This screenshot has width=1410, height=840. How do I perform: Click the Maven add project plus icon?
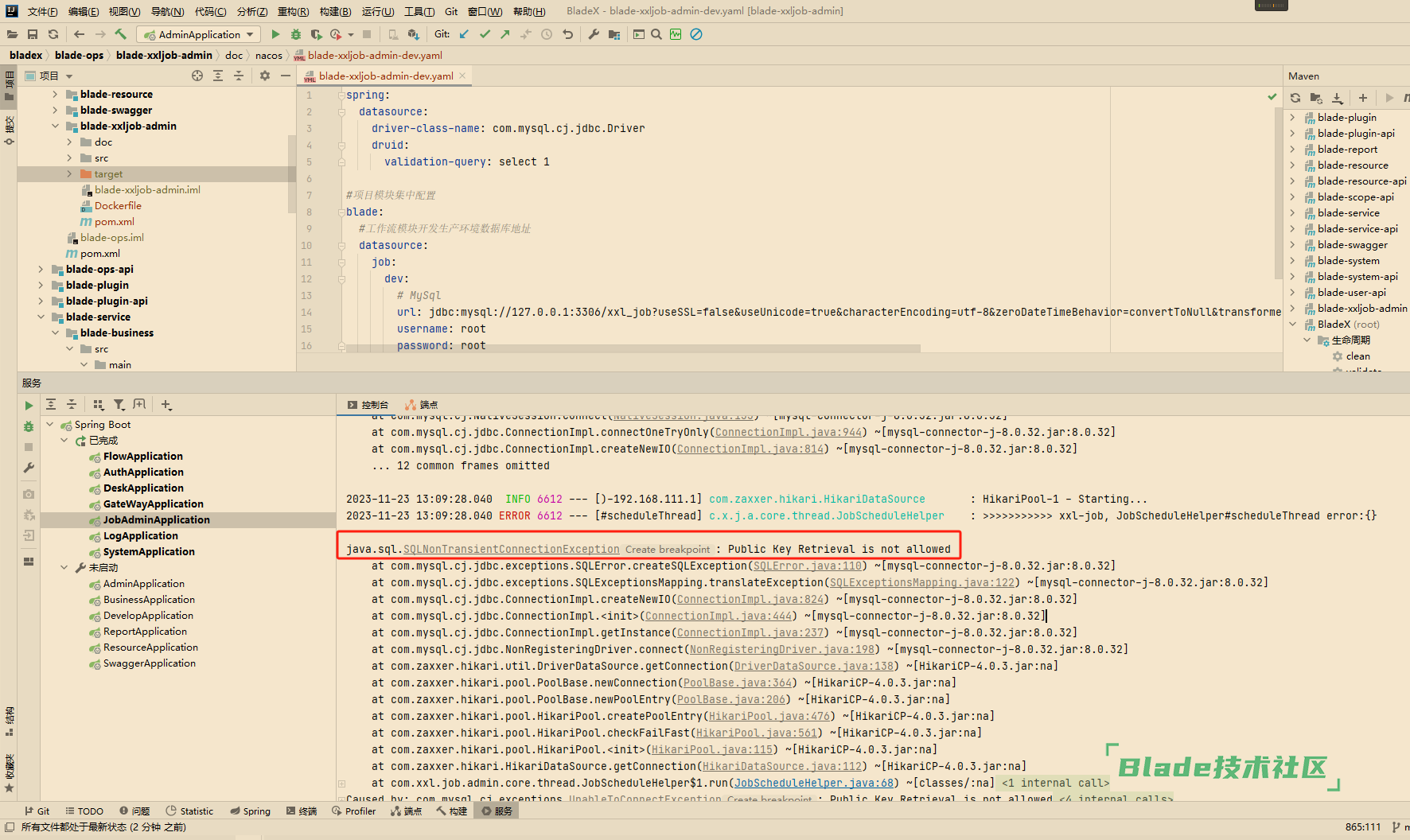click(1363, 98)
